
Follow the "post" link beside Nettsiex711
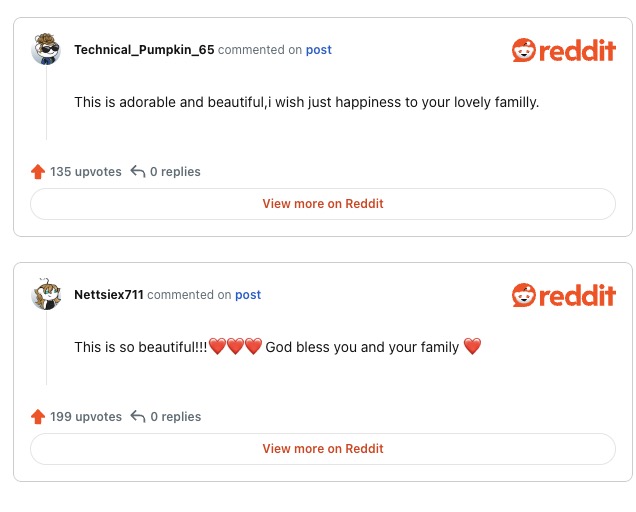pyautogui.click(x=248, y=295)
